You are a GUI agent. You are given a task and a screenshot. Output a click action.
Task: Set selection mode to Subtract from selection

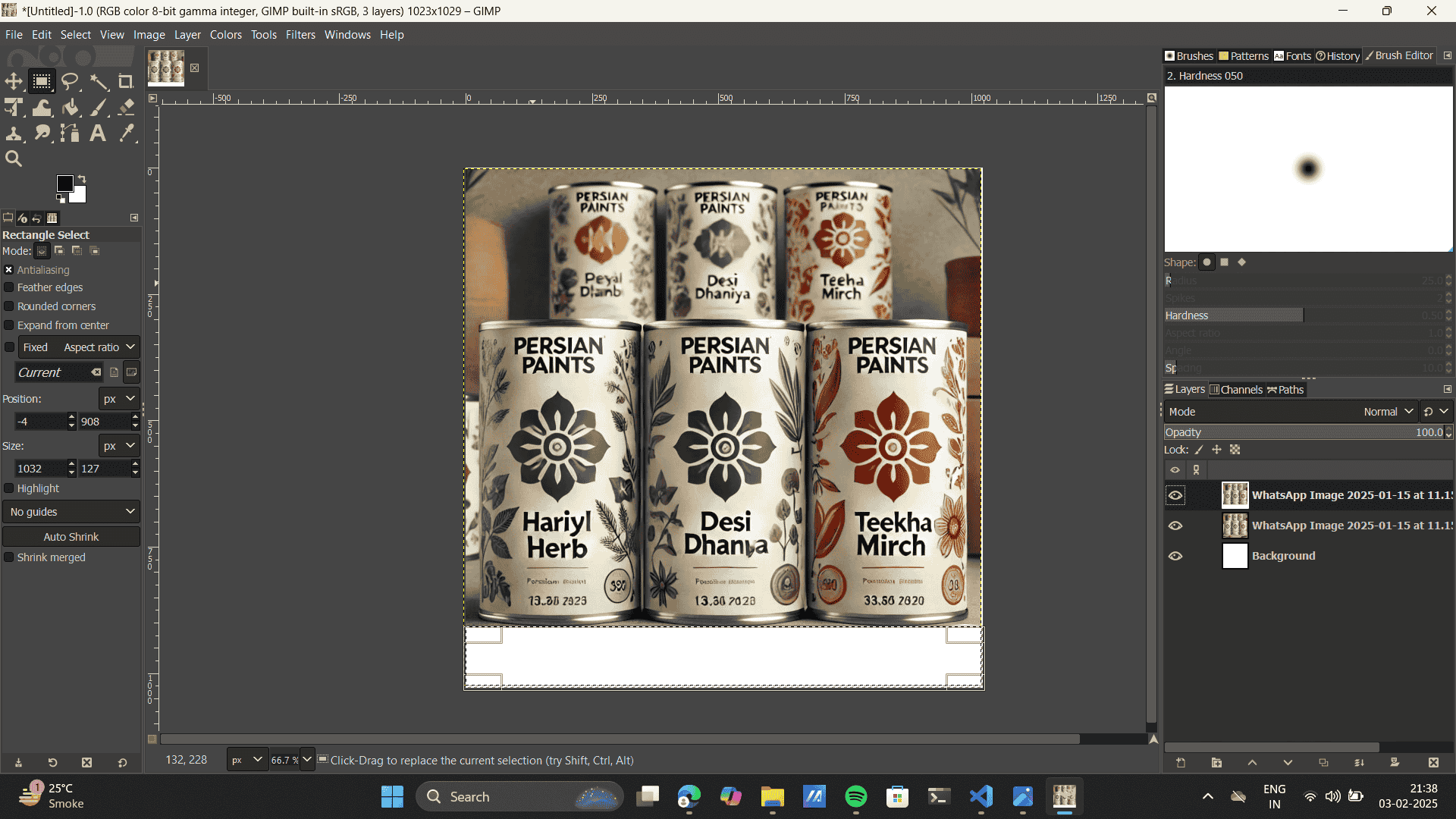click(77, 251)
